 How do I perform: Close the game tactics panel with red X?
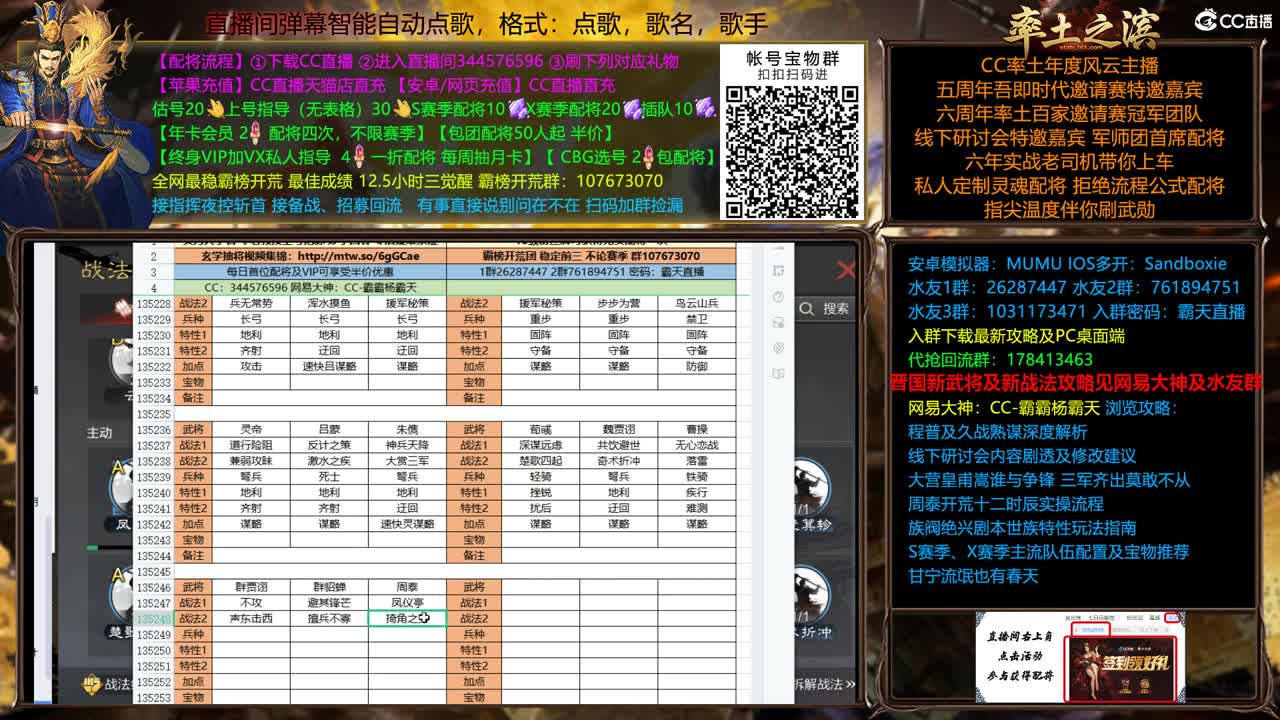[846, 270]
